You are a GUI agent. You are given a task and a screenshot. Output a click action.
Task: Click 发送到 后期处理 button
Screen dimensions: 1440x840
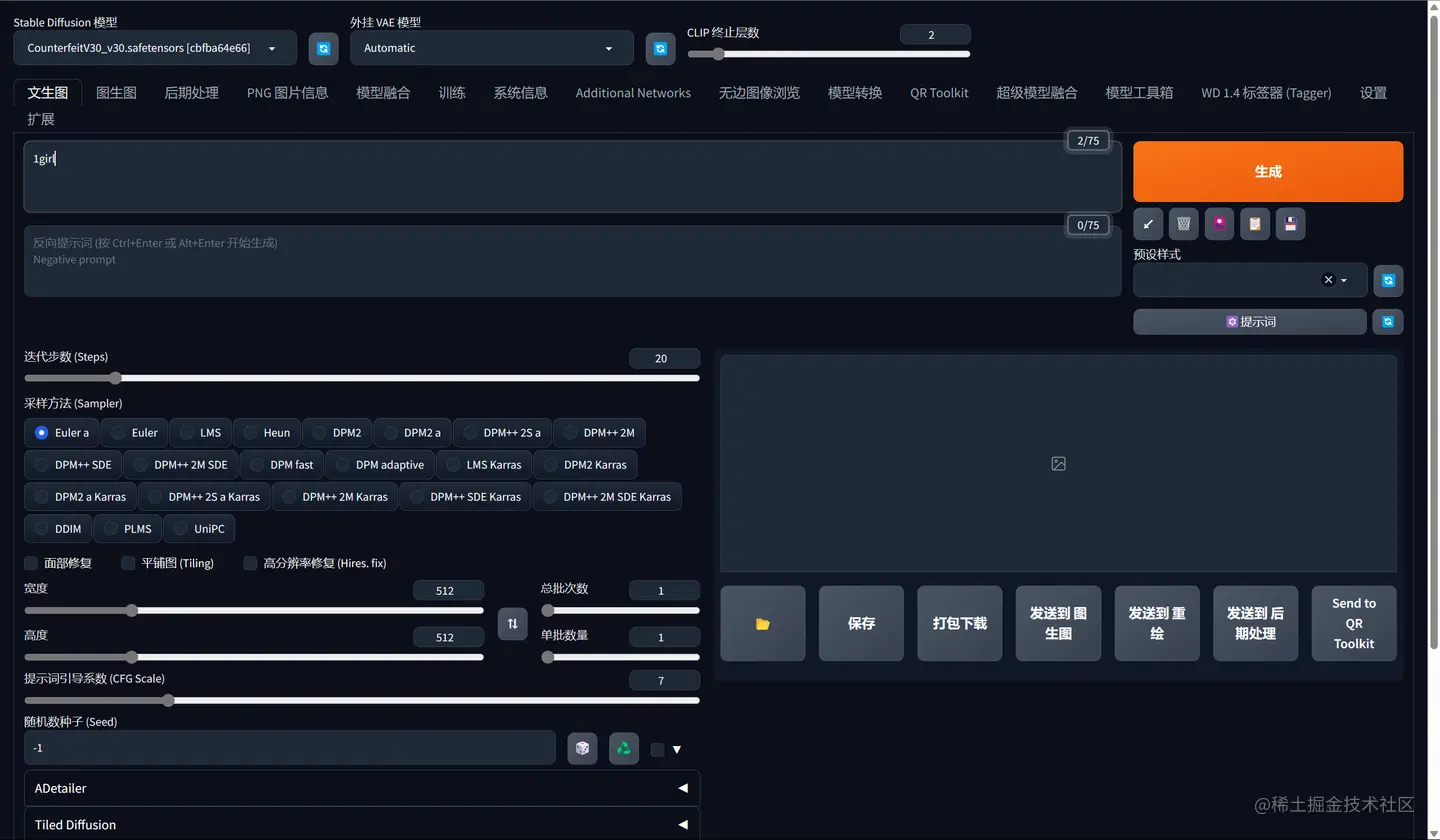click(1255, 623)
